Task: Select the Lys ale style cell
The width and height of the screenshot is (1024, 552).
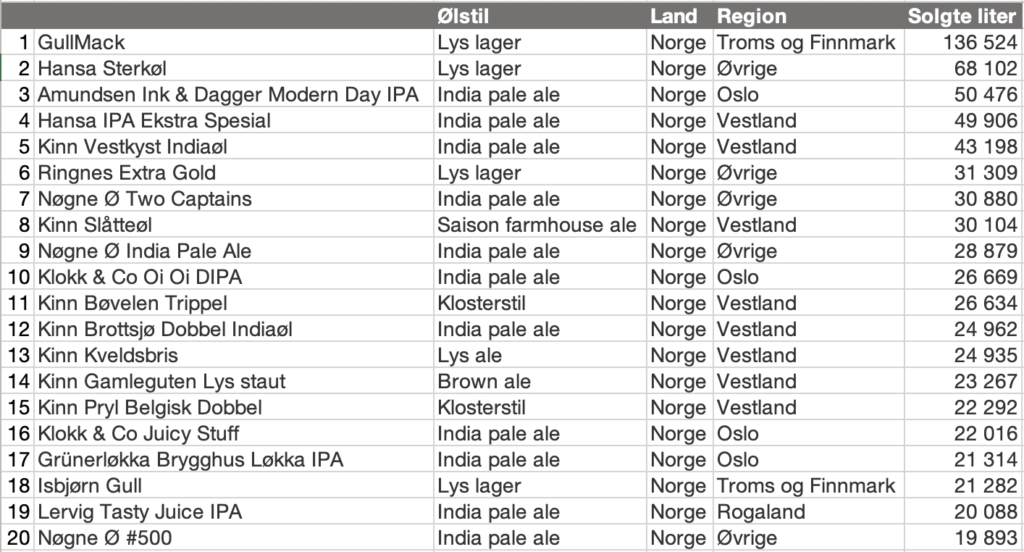Action: [x=469, y=355]
